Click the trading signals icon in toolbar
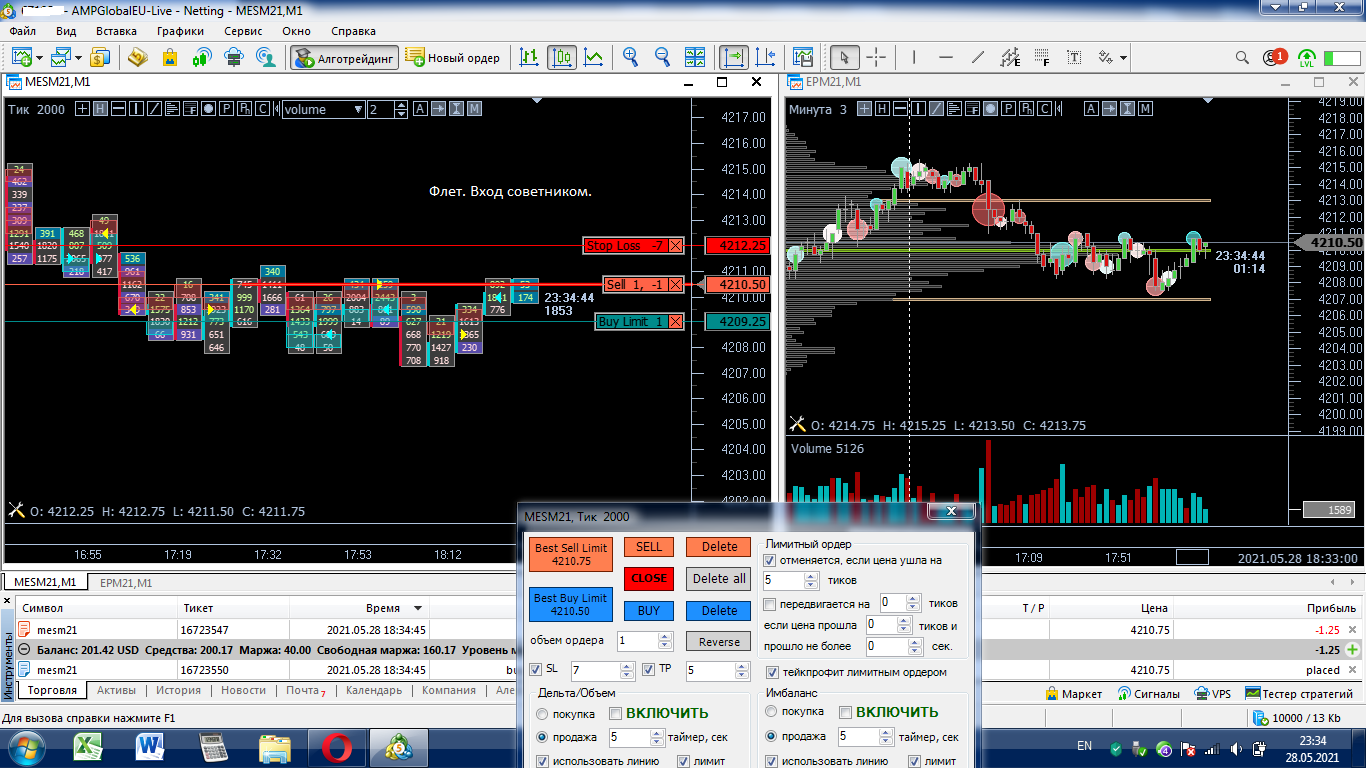The height and width of the screenshot is (768, 1366). pos(202,57)
